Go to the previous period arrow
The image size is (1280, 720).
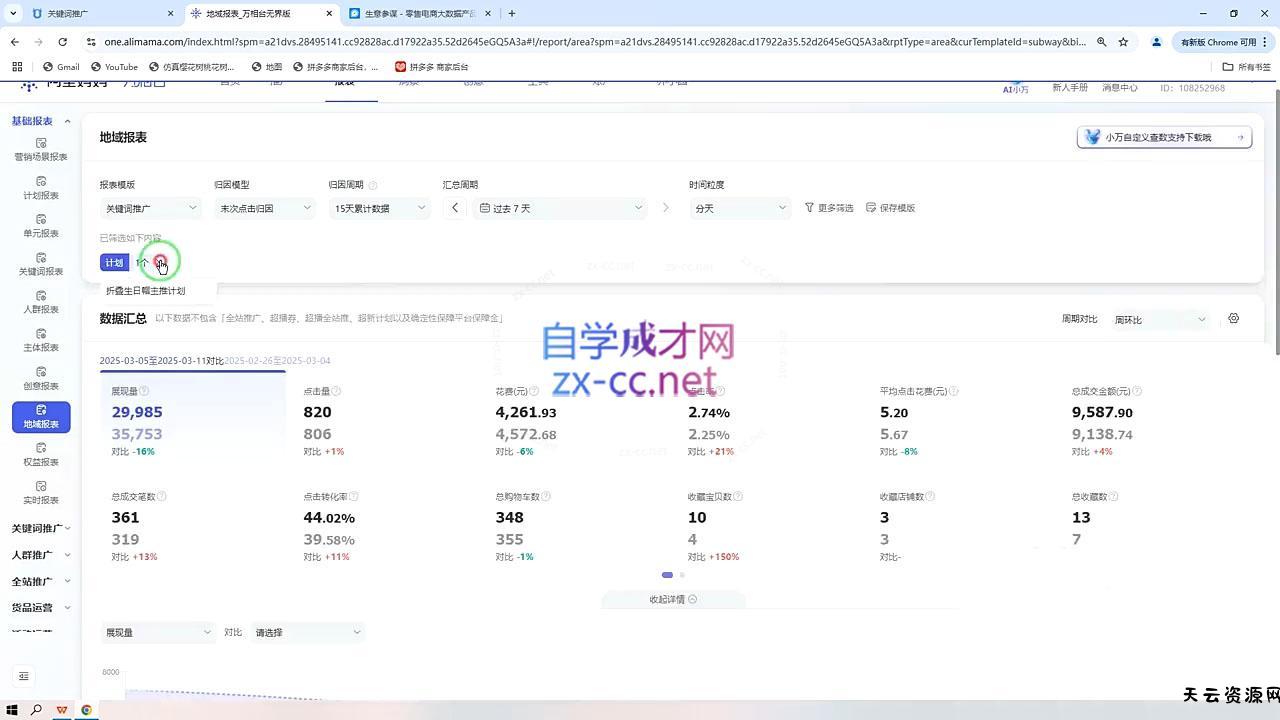pyautogui.click(x=455, y=208)
